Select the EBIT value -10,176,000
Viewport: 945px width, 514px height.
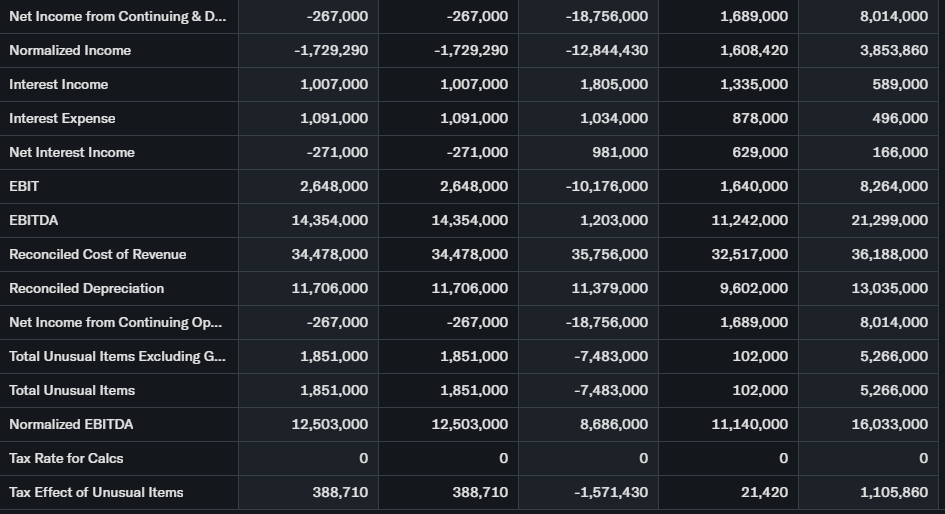[606, 186]
